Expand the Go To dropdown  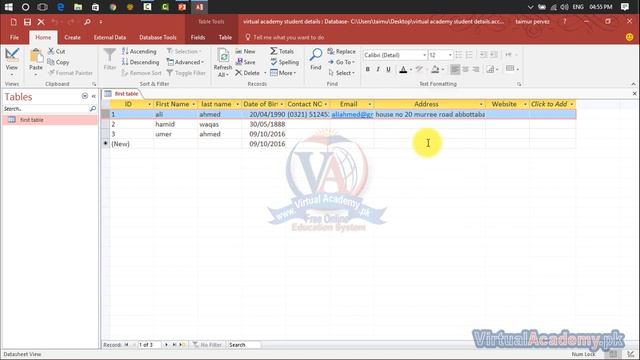[x=342, y=62]
